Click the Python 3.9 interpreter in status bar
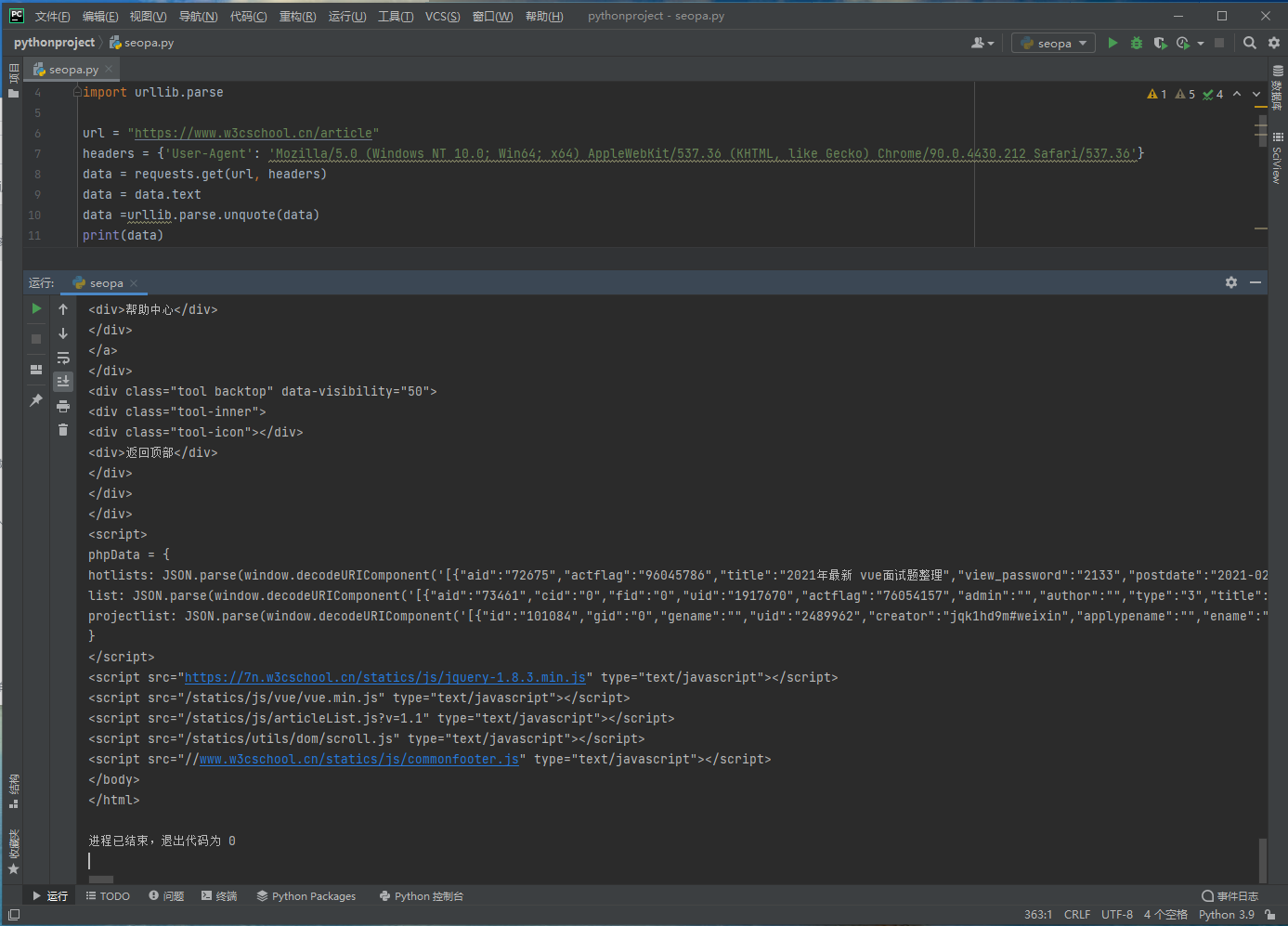 [x=1226, y=915]
